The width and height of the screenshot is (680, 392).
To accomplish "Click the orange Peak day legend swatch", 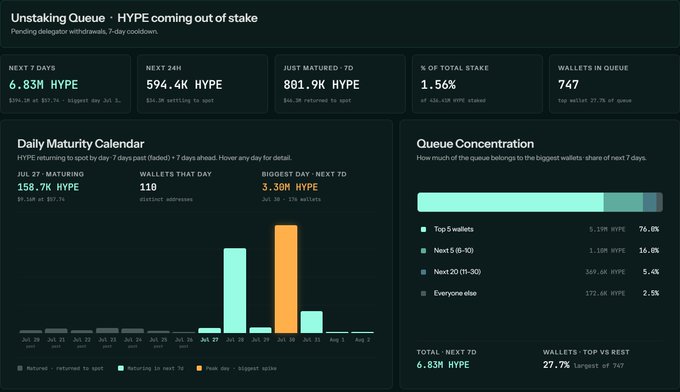I will coord(199,368).
